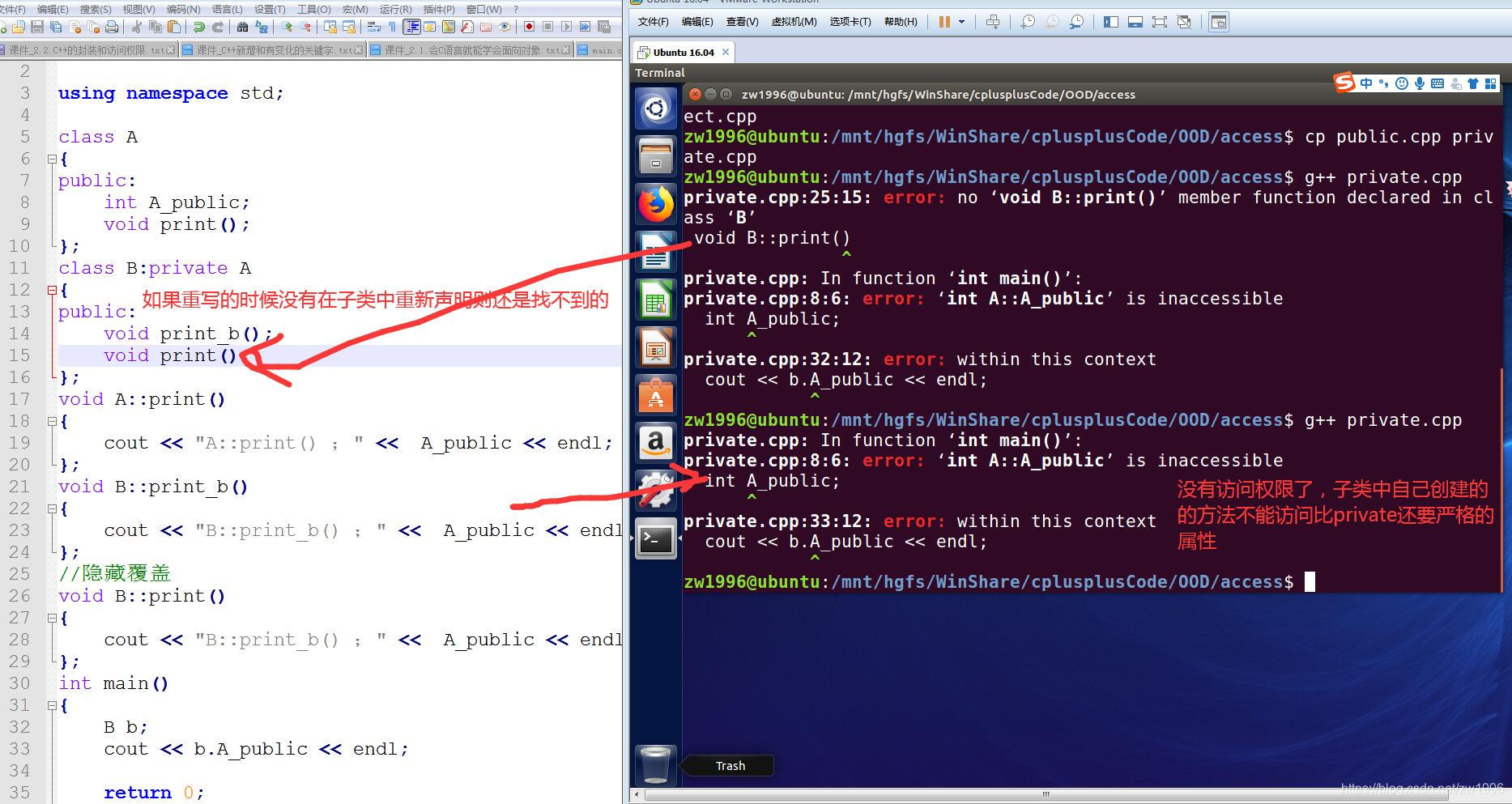
Task: Open the Terminal icon in Ubuntu launcher
Action: [x=655, y=539]
